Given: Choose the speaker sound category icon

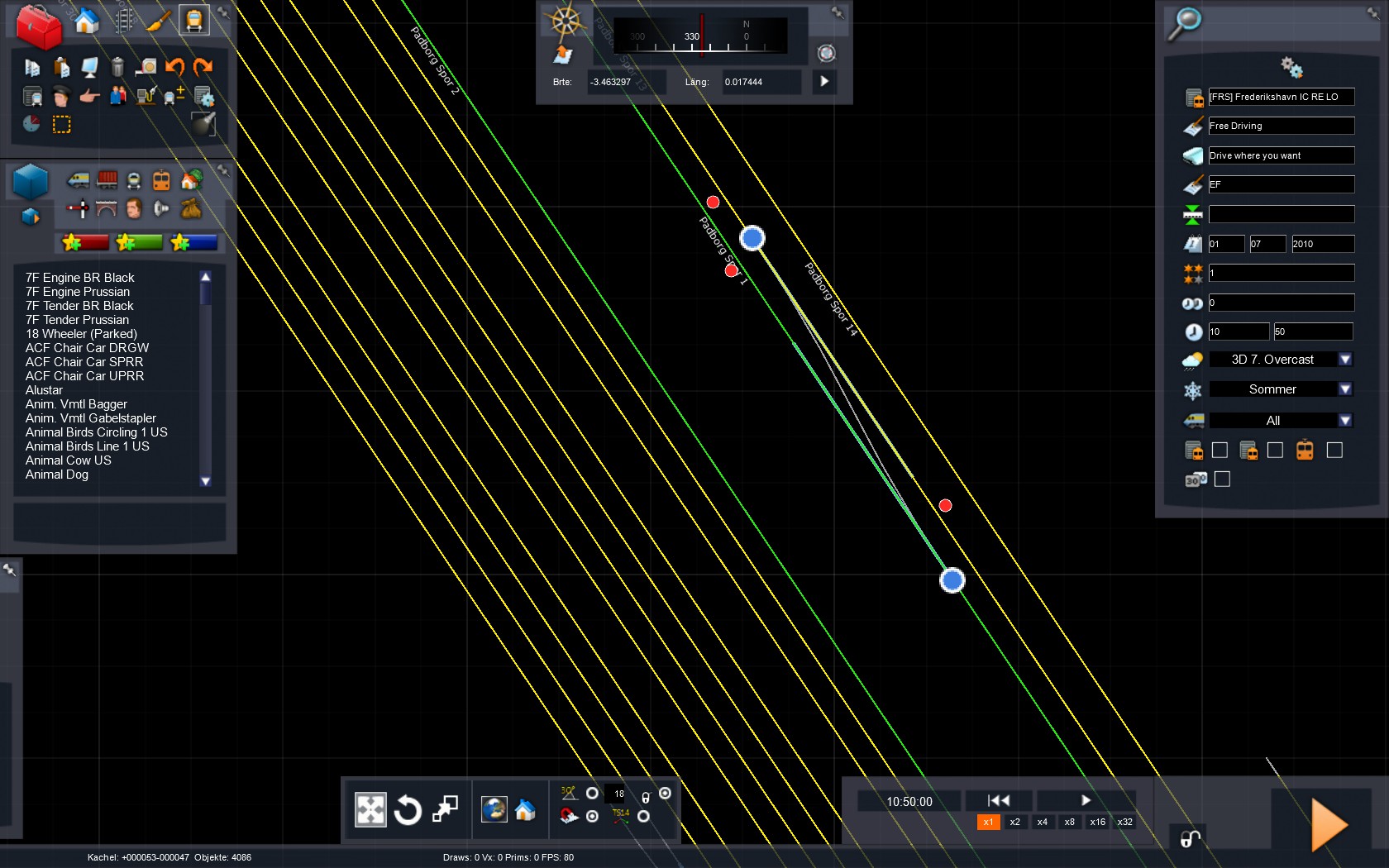Looking at the screenshot, I should click(161, 208).
